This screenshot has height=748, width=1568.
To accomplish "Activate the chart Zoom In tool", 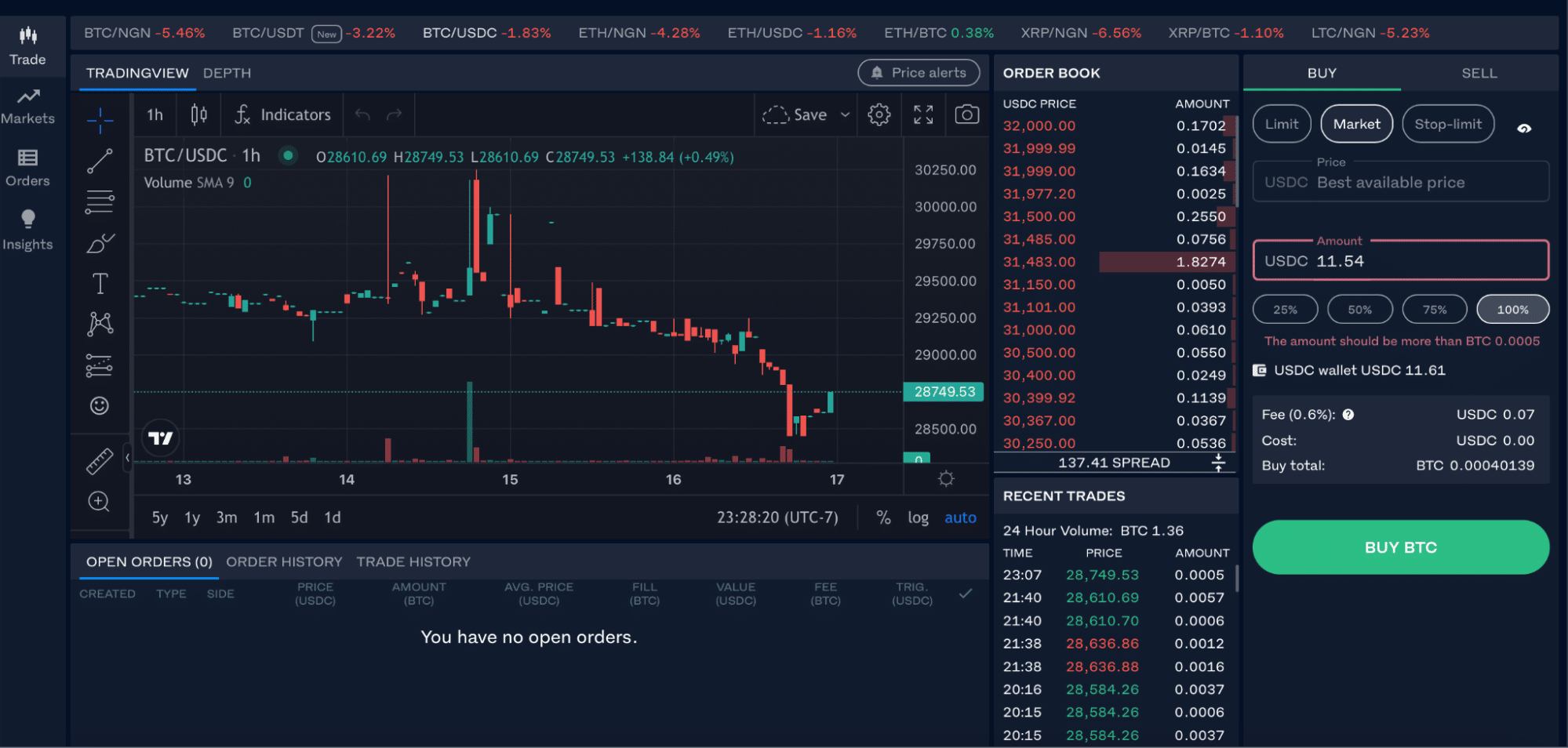I will click(100, 502).
